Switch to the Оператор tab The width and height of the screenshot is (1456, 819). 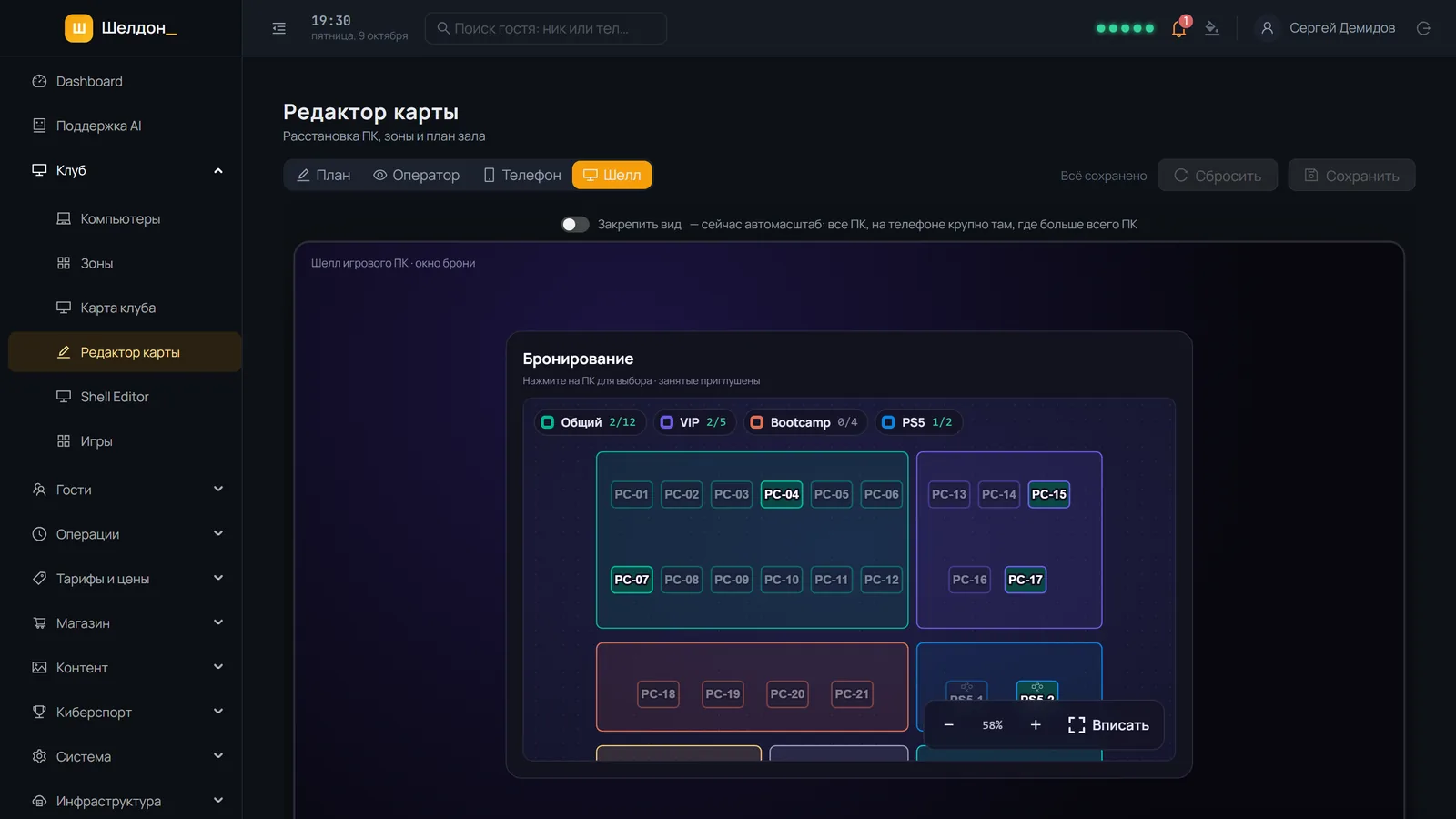pyautogui.click(x=417, y=175)
